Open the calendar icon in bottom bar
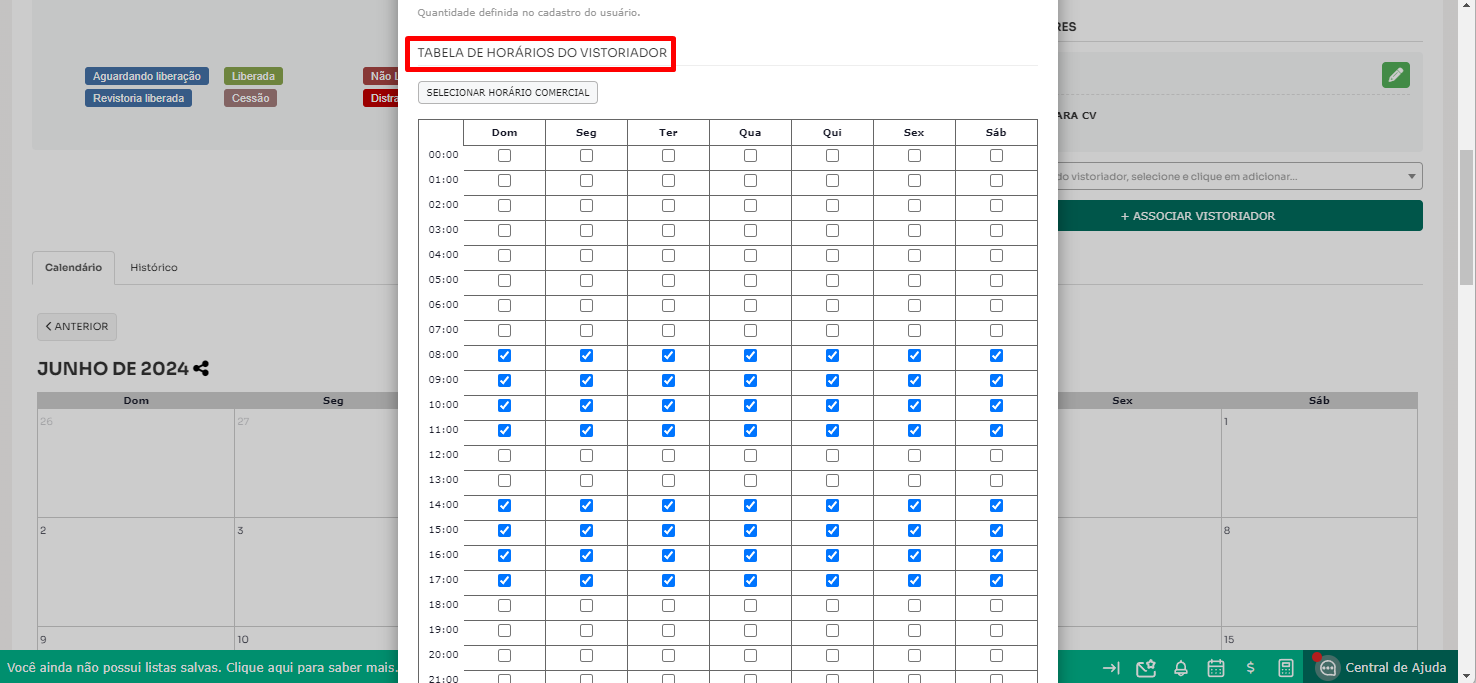This screenshot has width=1476, height=683. (1216, 668)
